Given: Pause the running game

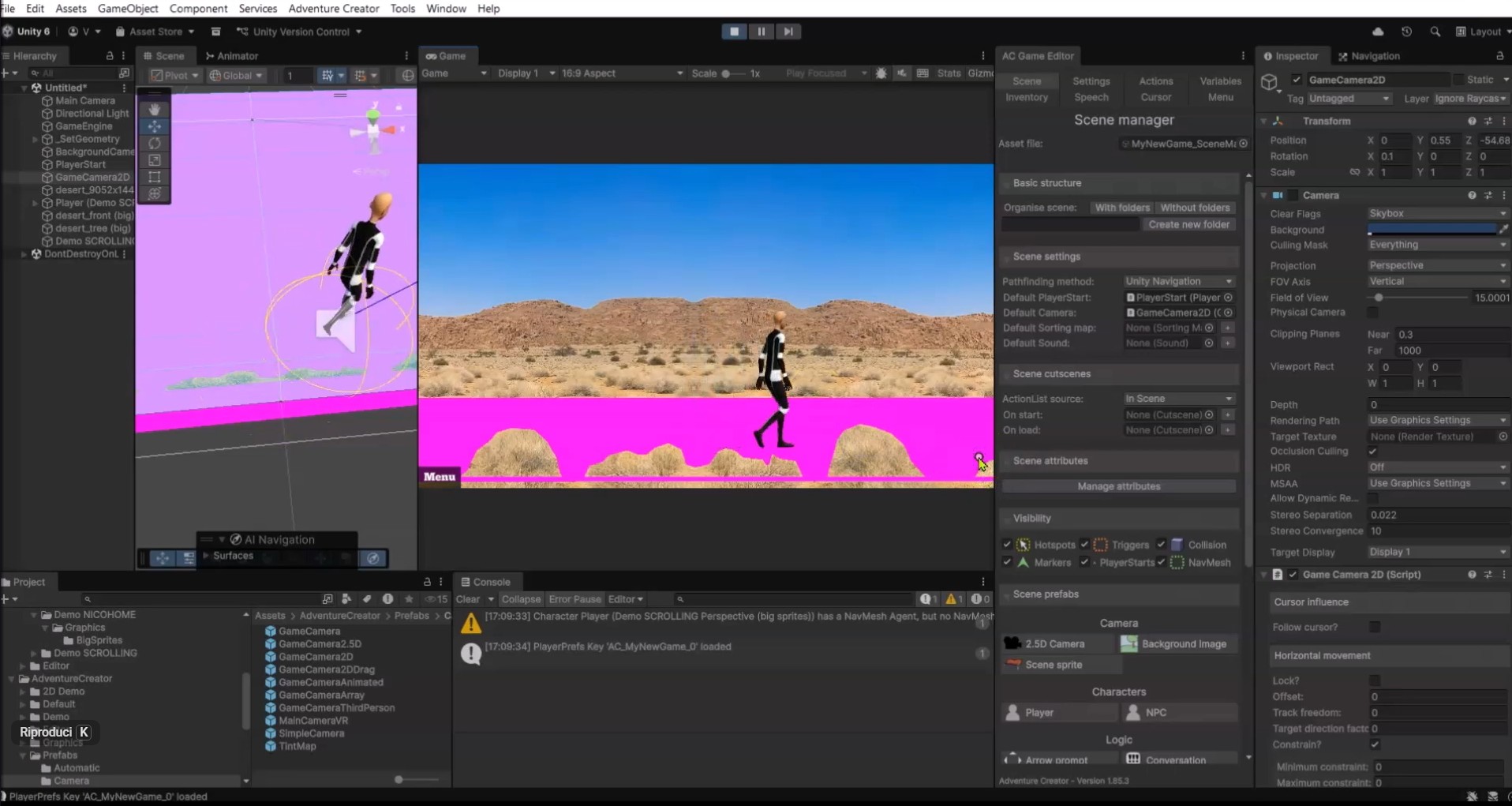Looking at the screenshot, I should pos(761,32).
